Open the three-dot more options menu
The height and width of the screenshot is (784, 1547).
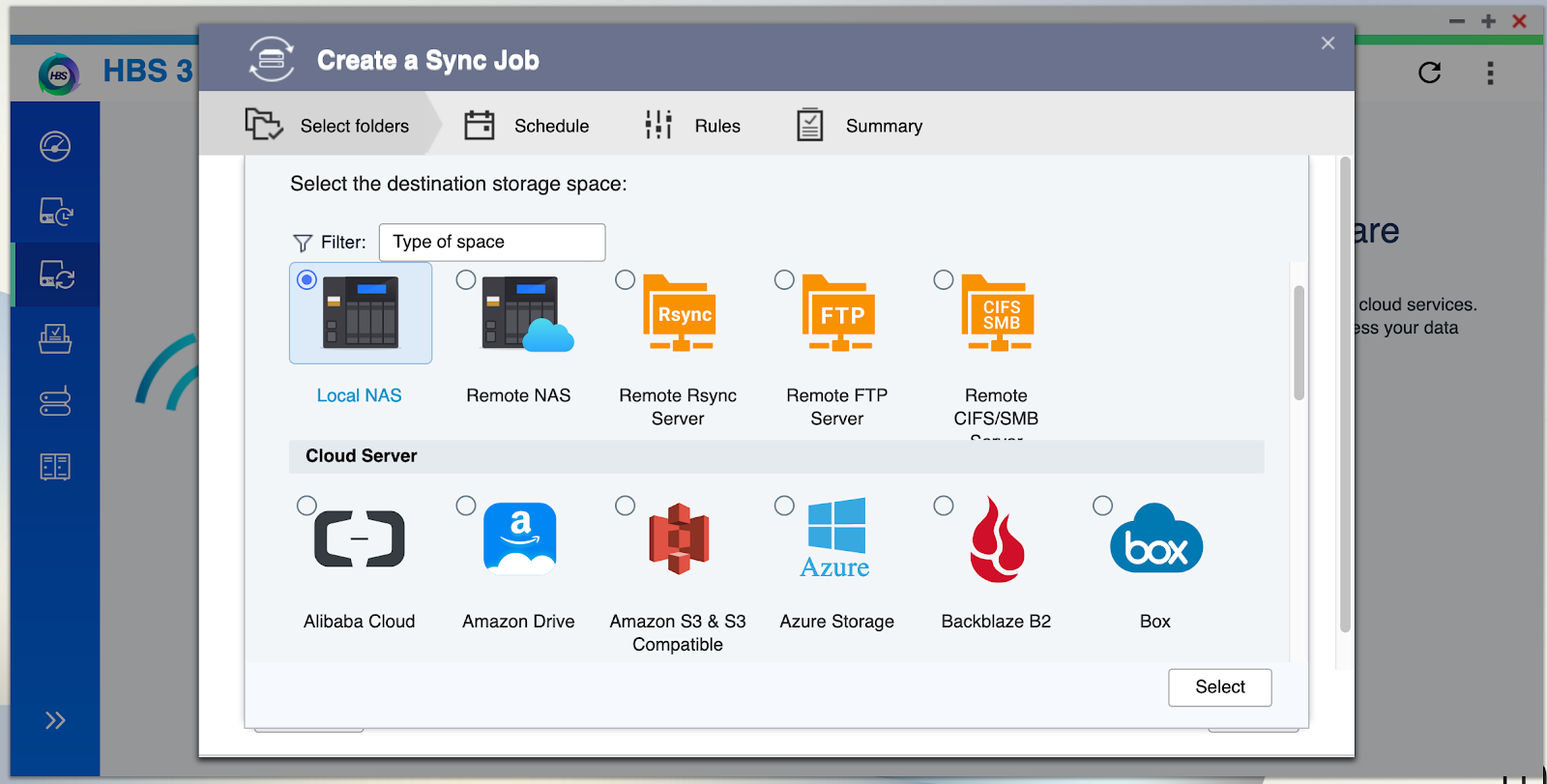[1490, 73]
